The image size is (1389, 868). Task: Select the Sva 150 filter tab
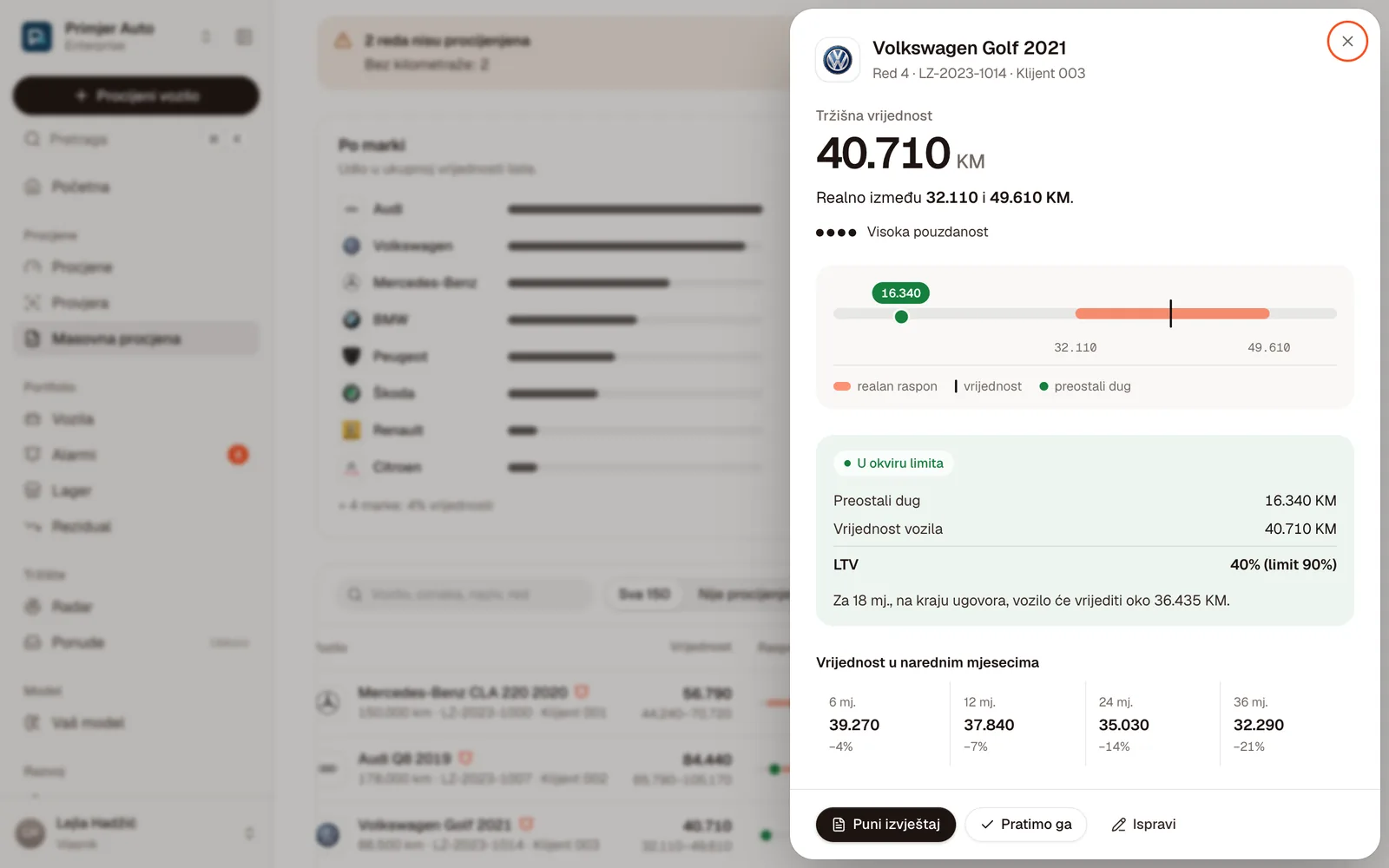click(x=644, y=595)
